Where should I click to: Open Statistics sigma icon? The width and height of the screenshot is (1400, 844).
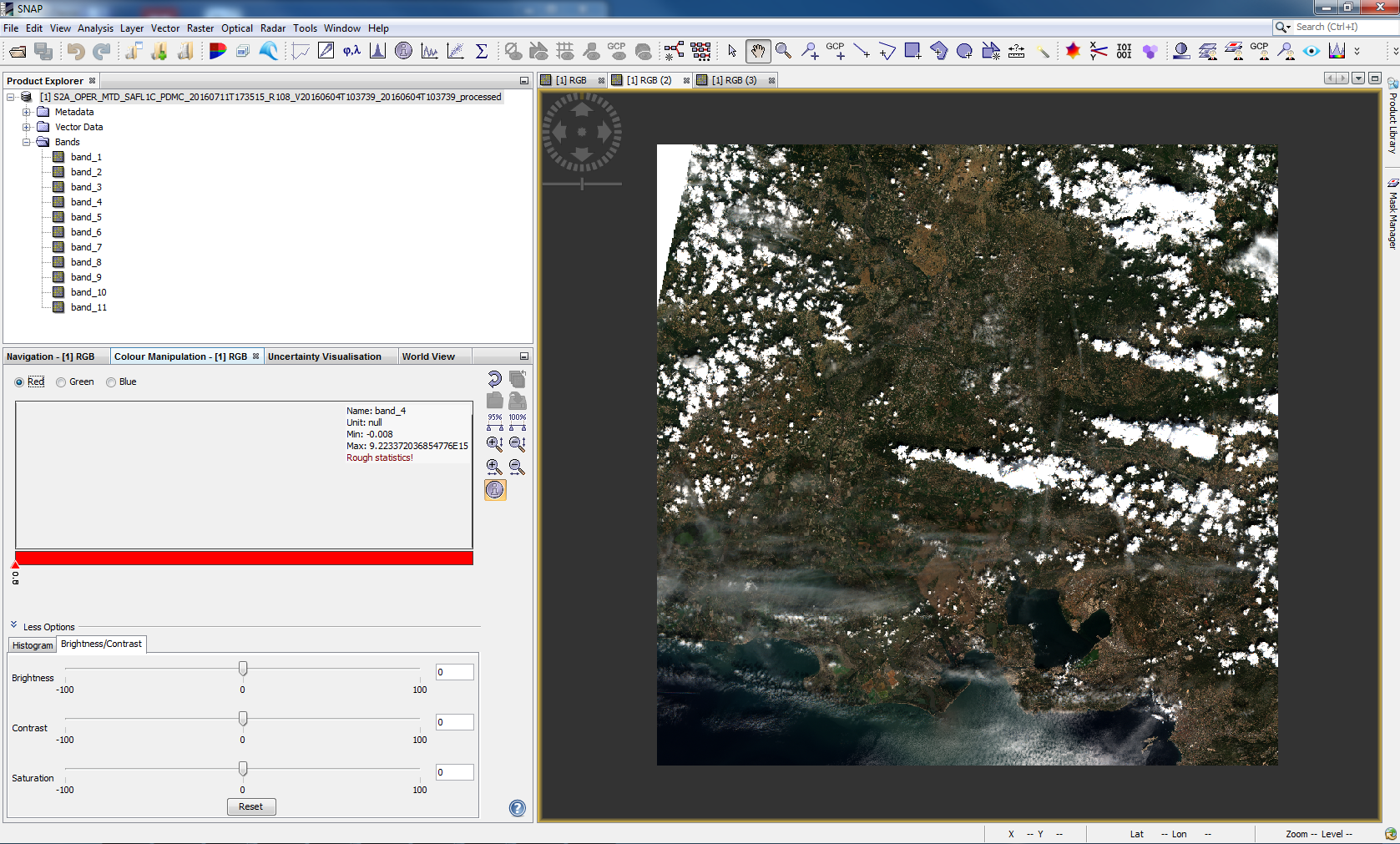(482, 52)
